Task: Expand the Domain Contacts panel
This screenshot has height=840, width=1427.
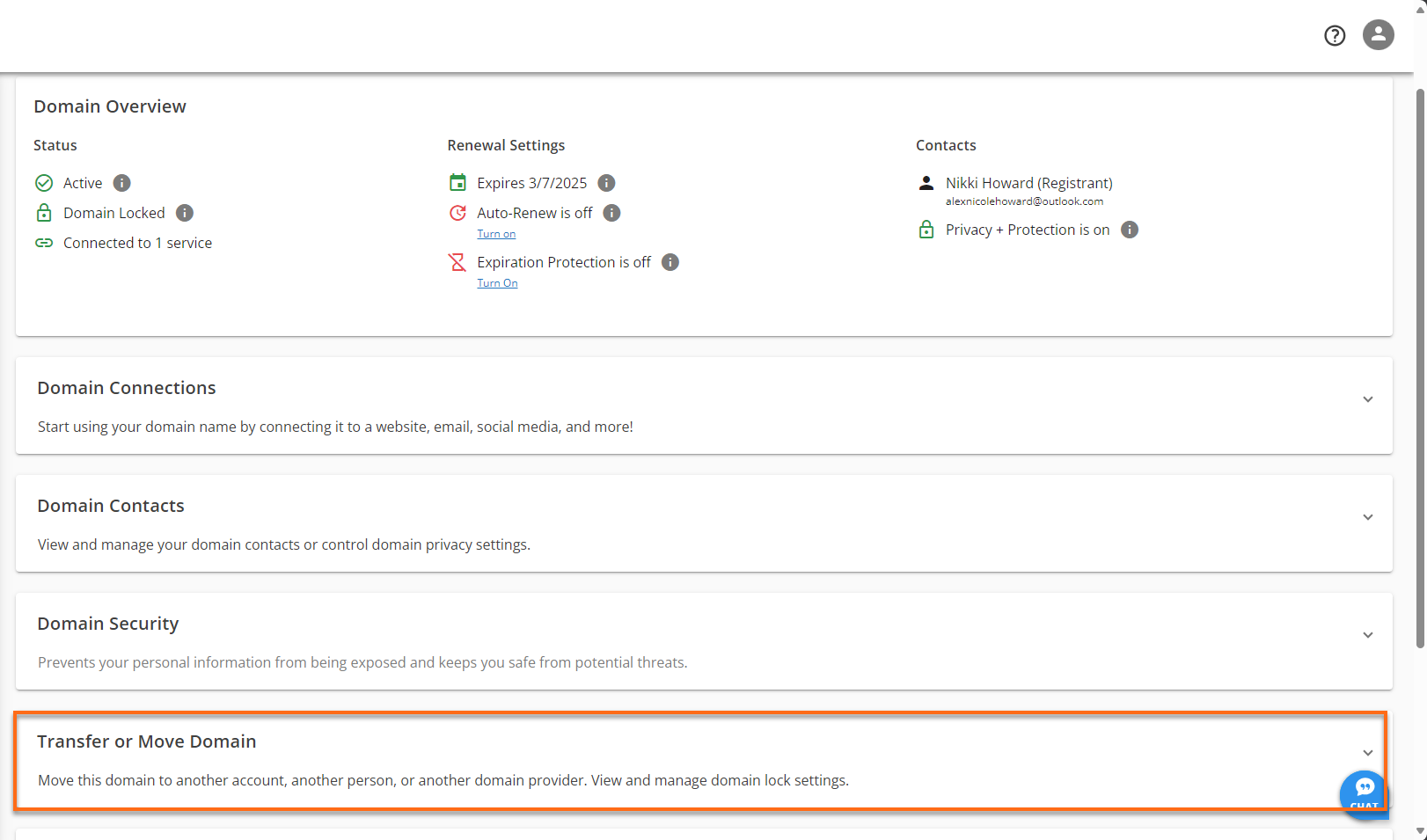Action: tap(1367, 517)
